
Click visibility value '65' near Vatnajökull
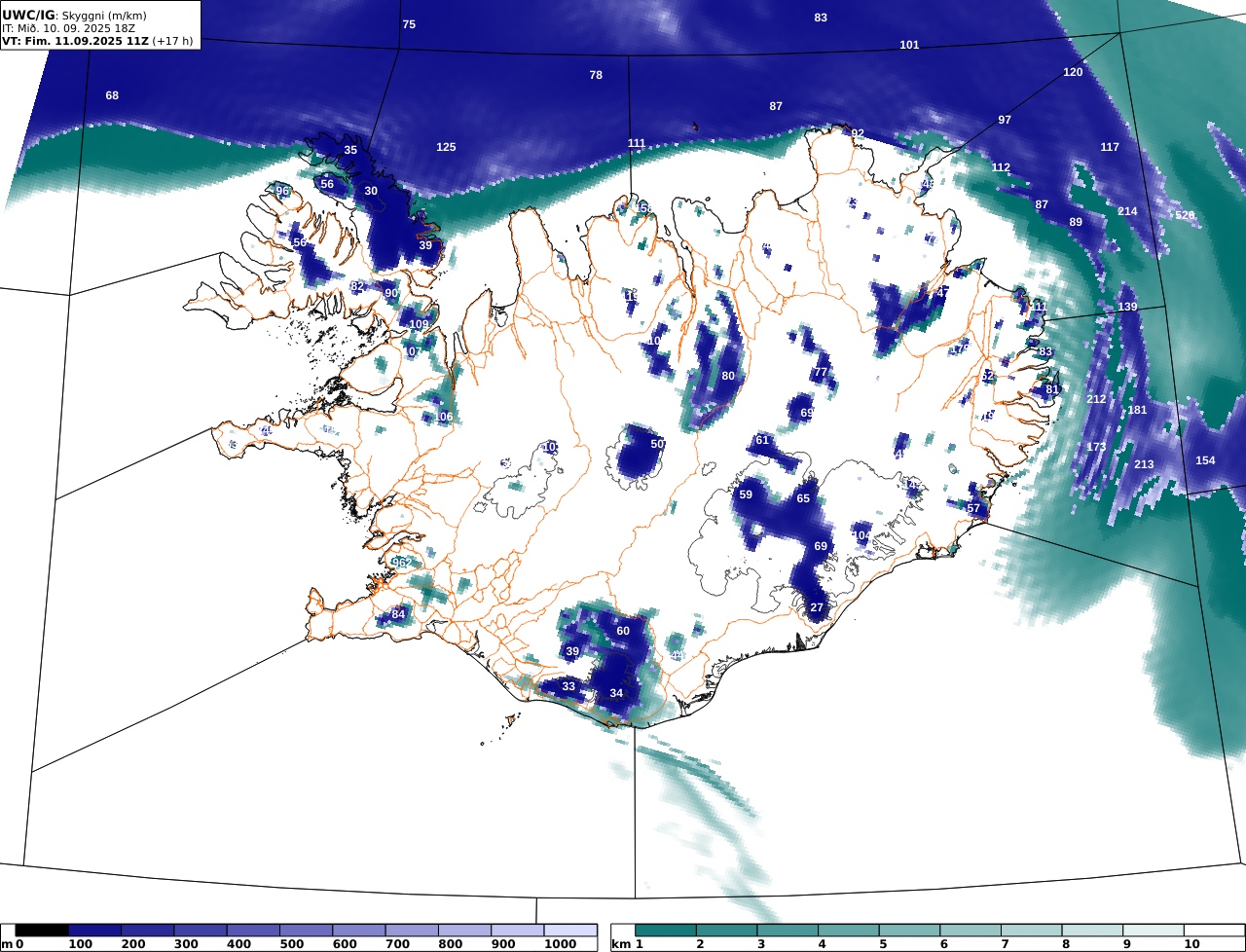(803, 498)
